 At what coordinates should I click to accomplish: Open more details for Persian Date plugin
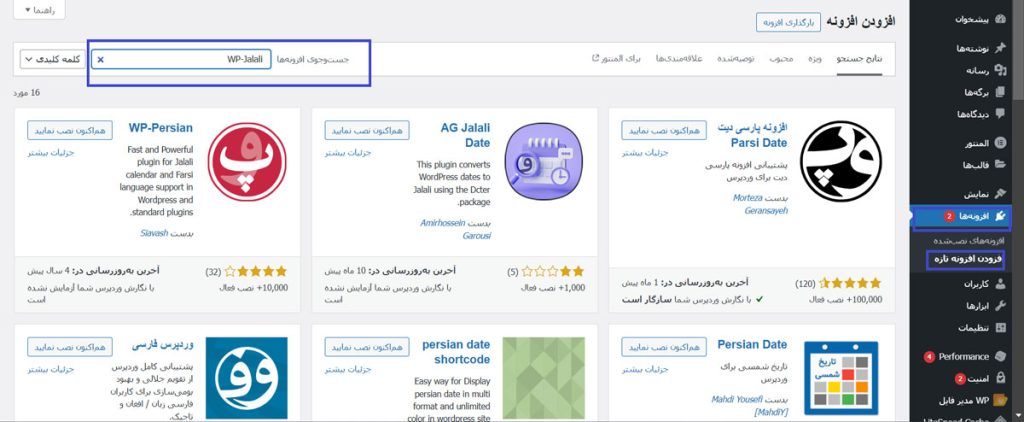tap(645, 370)
